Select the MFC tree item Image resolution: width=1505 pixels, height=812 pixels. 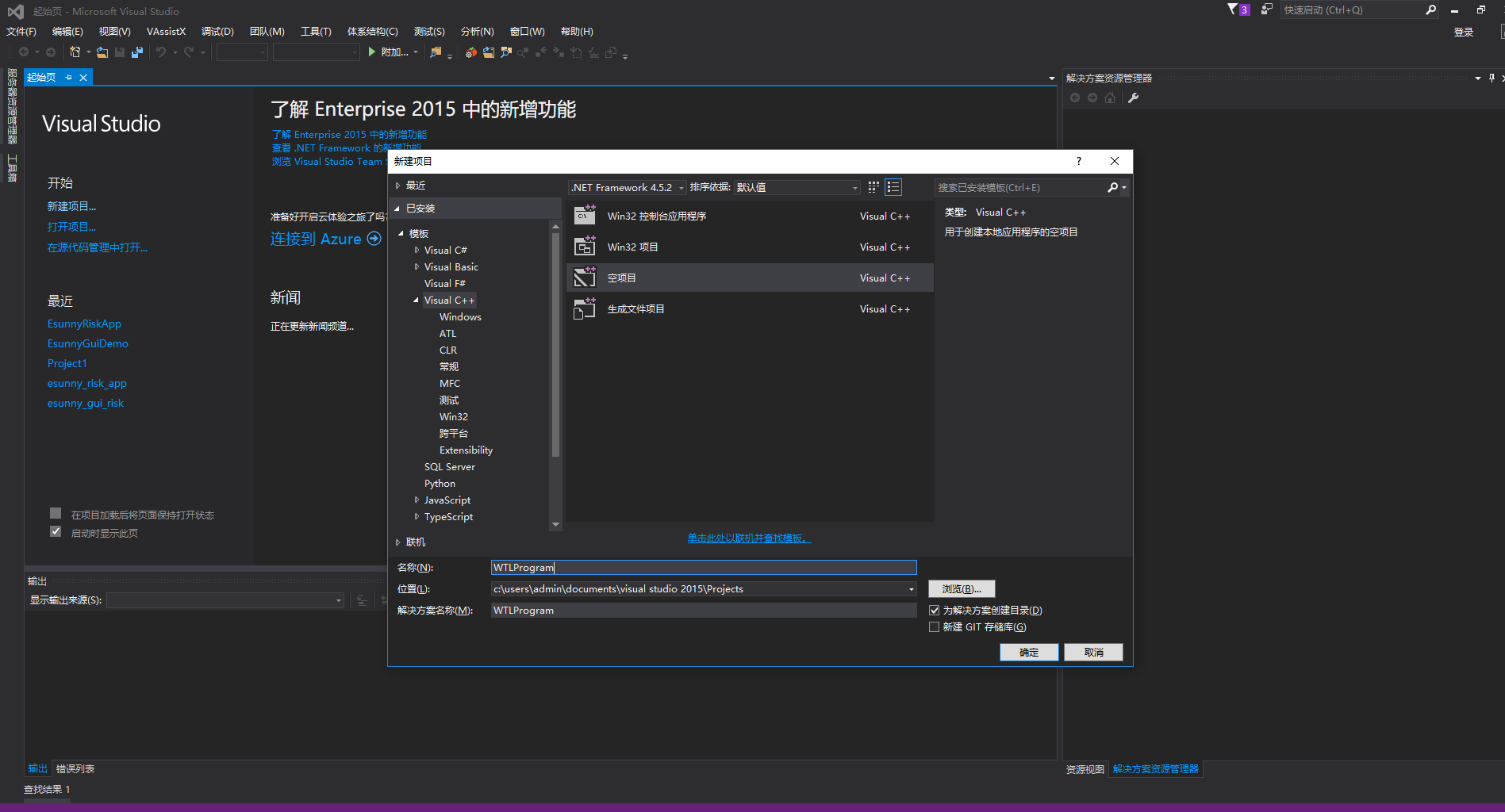(x=450, y=383)
